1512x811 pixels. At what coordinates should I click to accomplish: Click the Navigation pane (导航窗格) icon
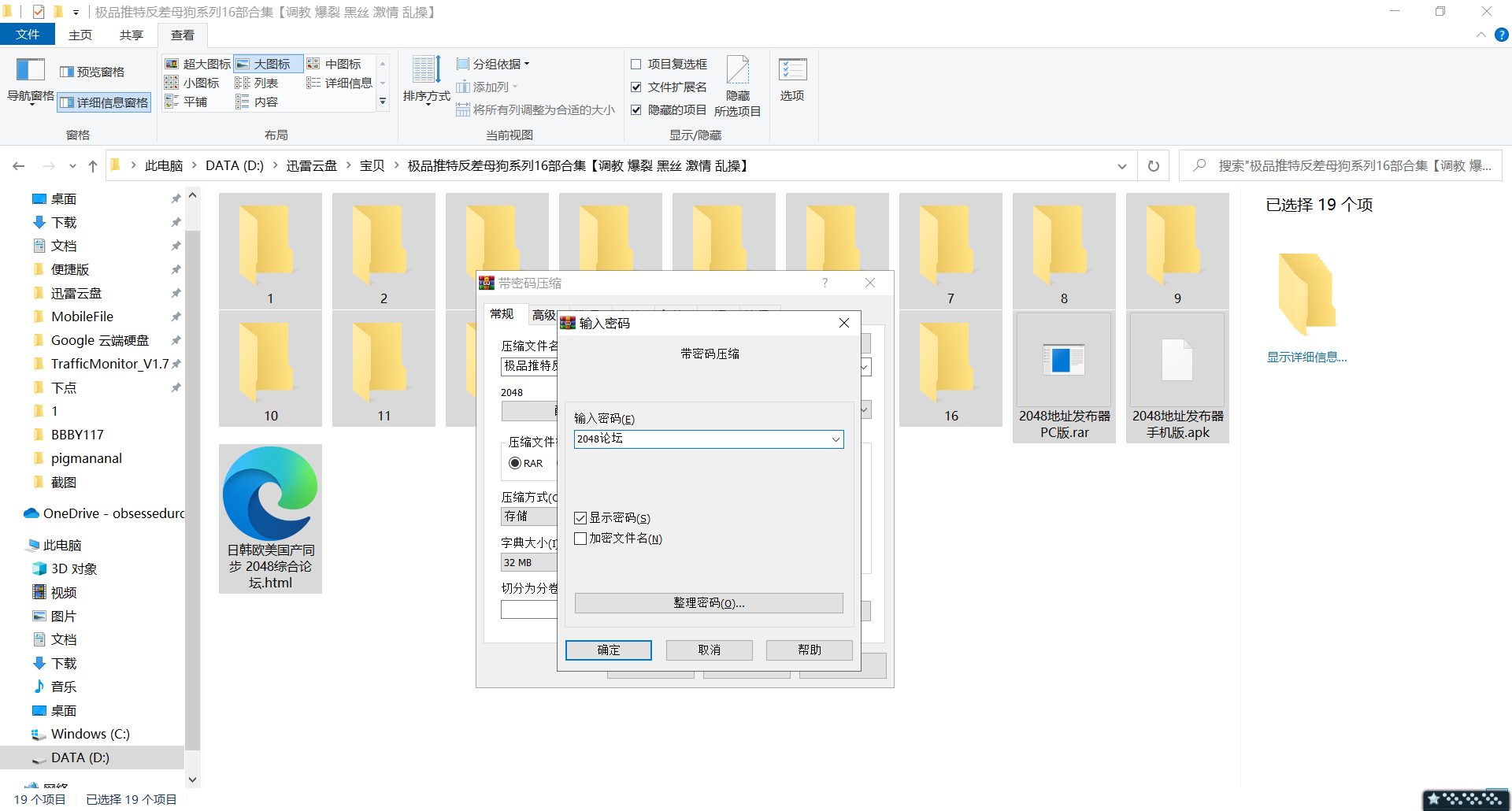[30, 71]
